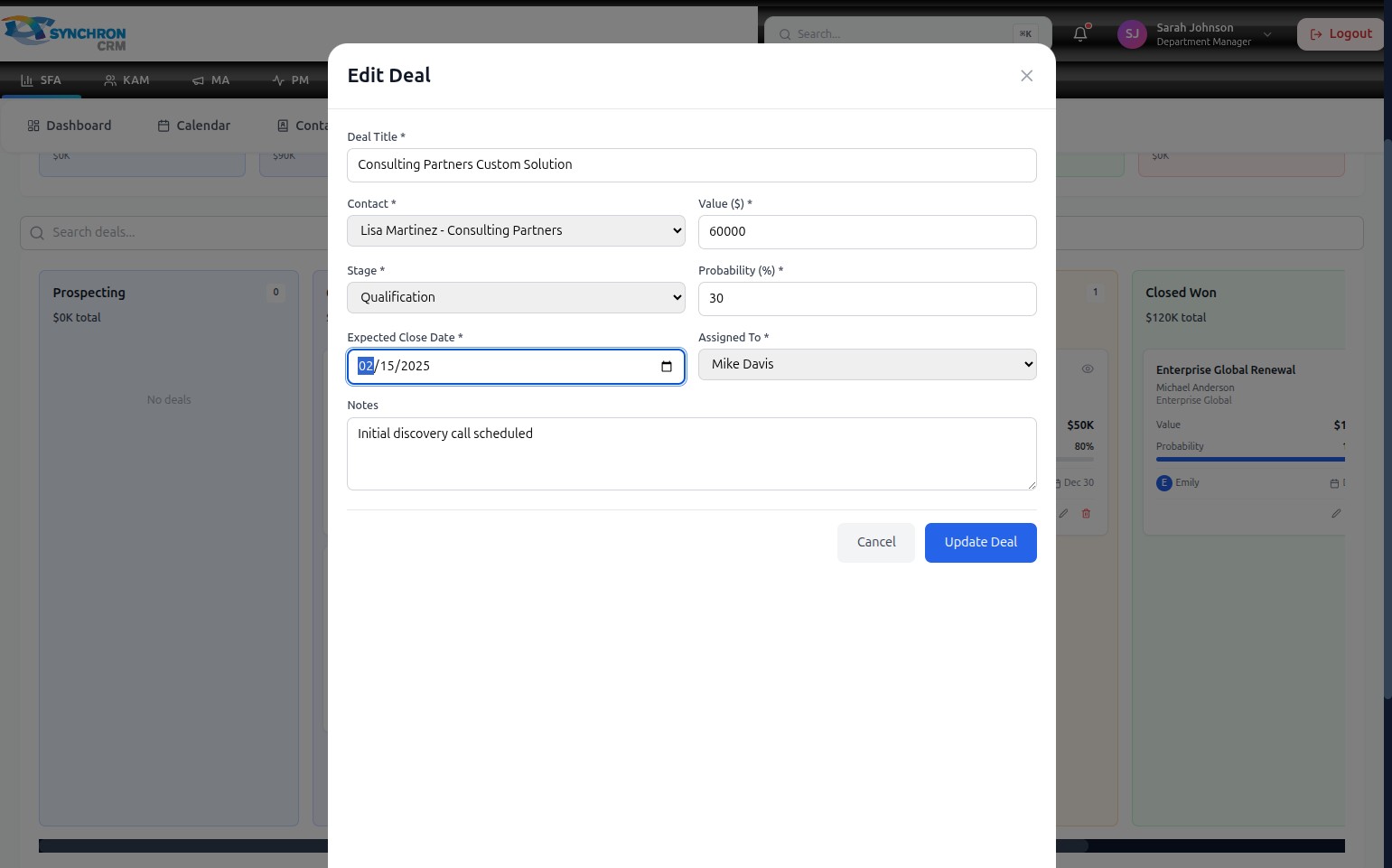Click the KAM people icon

[110, 80]
